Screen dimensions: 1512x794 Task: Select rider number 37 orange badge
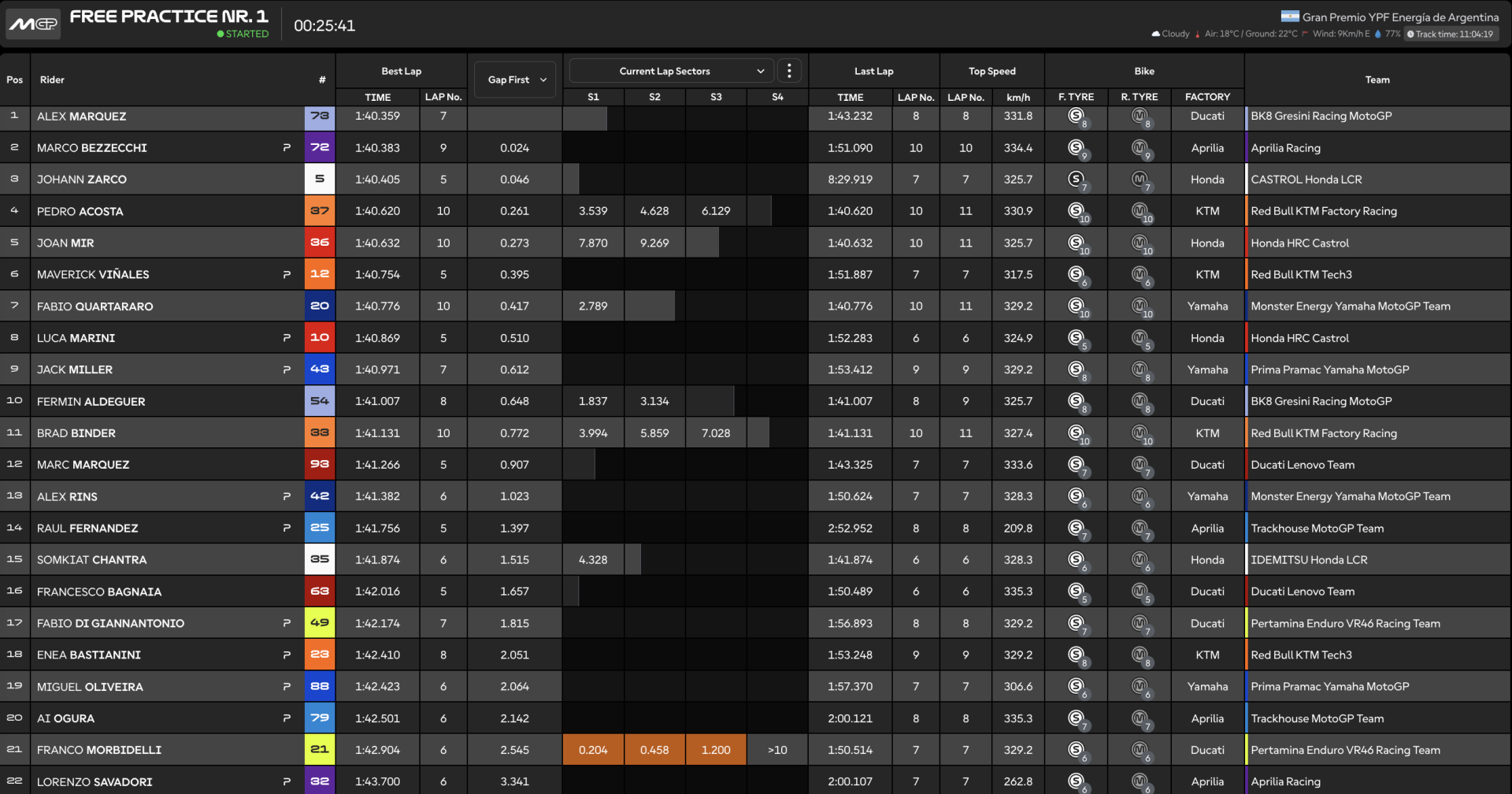320,211
